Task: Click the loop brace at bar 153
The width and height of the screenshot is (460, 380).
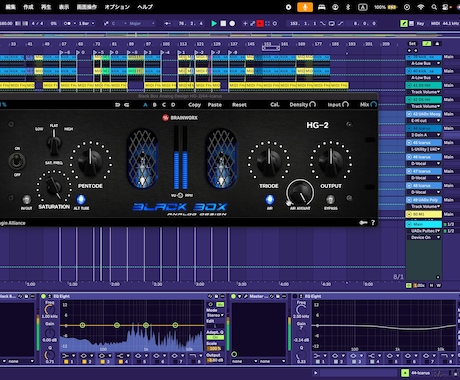Action: (271, 48)
